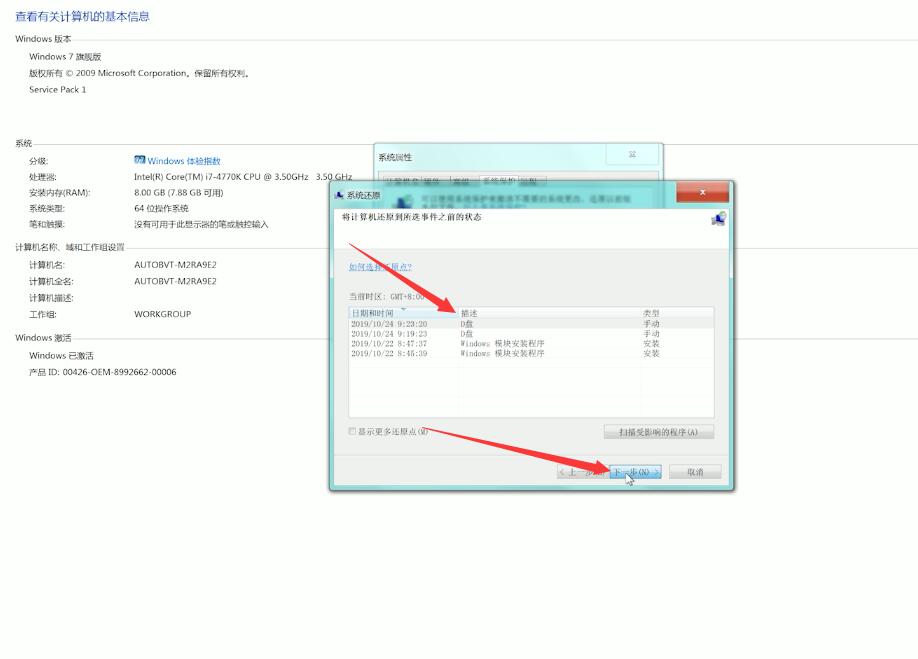
Task: Close the 系统还原 dialog with red X
Action: click(x=702, y=192)
